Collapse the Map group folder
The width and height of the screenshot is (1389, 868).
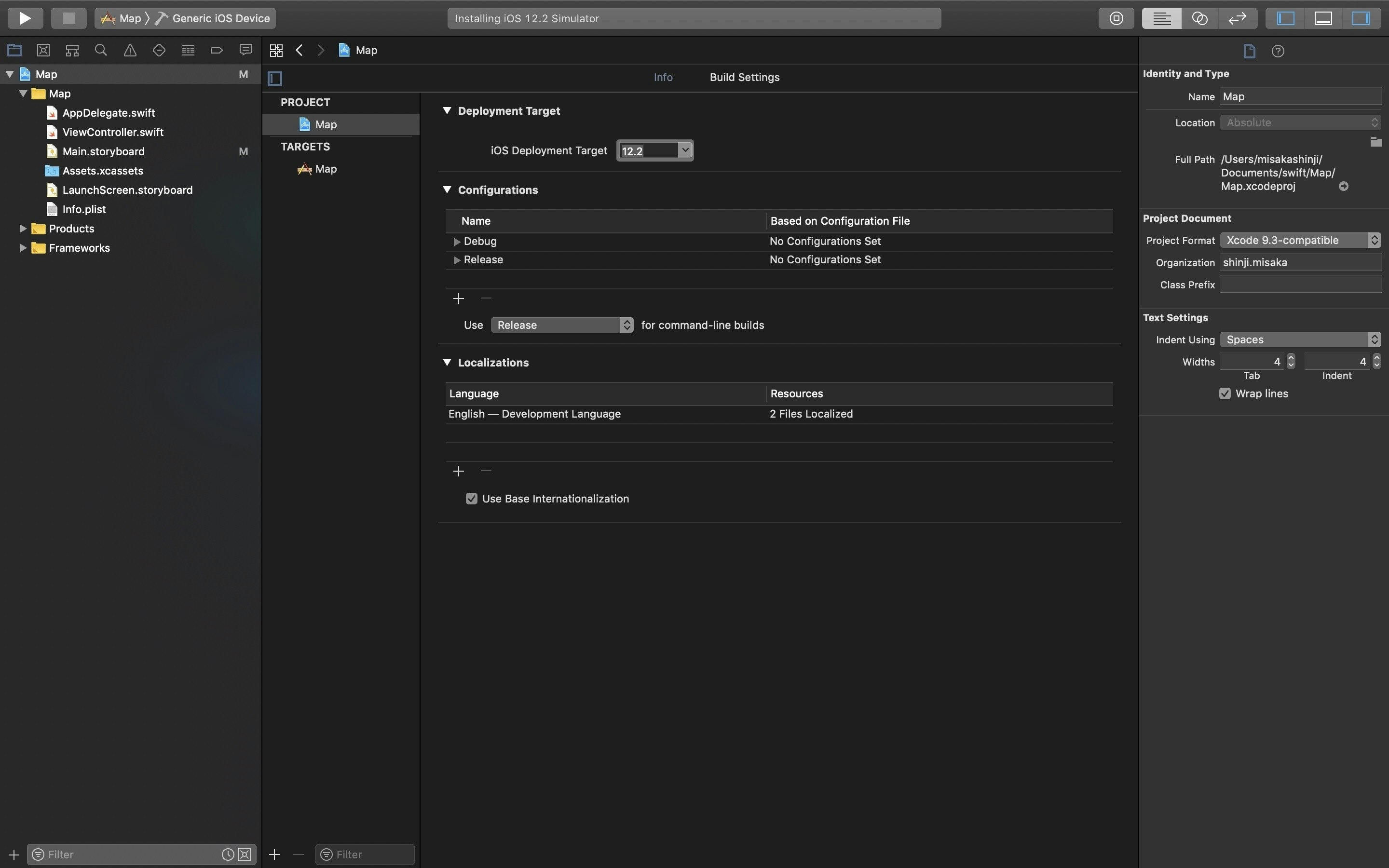(23, 93)
